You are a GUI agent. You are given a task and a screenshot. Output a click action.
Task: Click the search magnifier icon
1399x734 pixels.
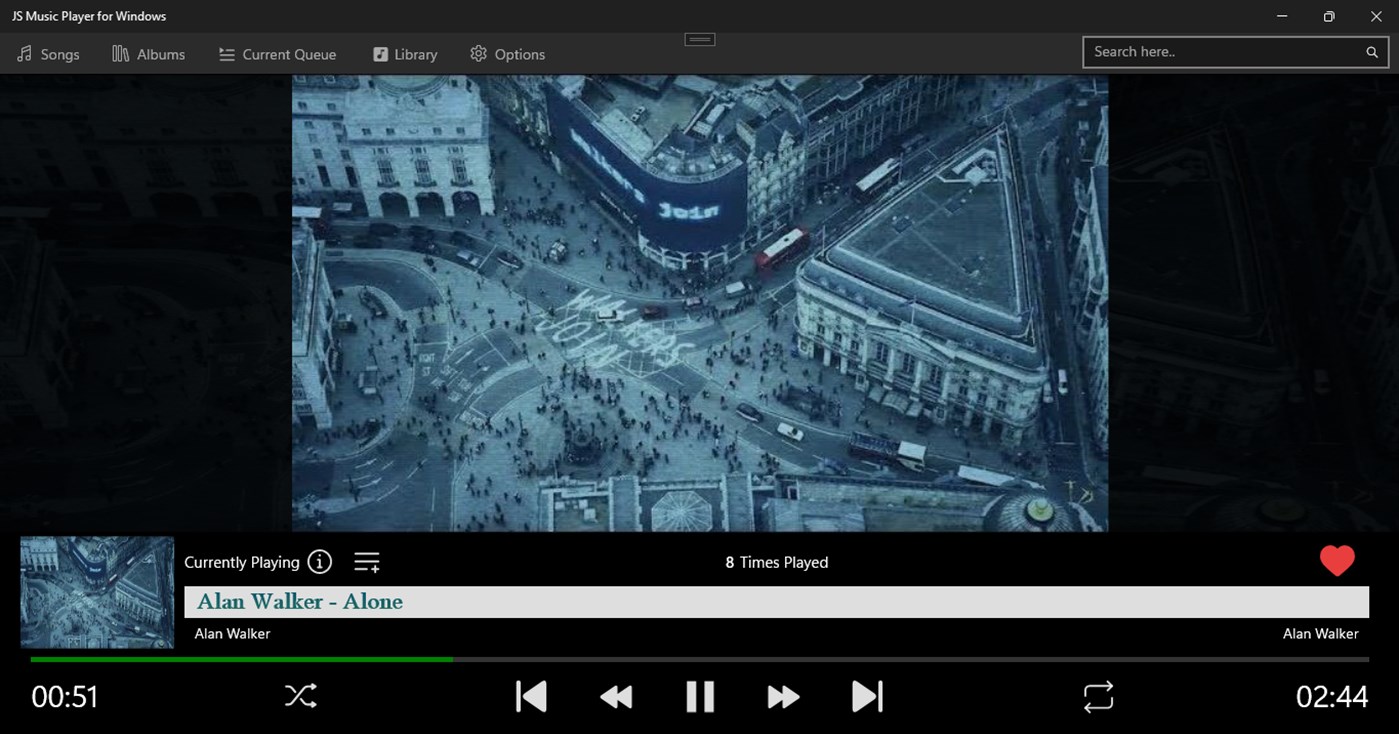pos(1371,51)
